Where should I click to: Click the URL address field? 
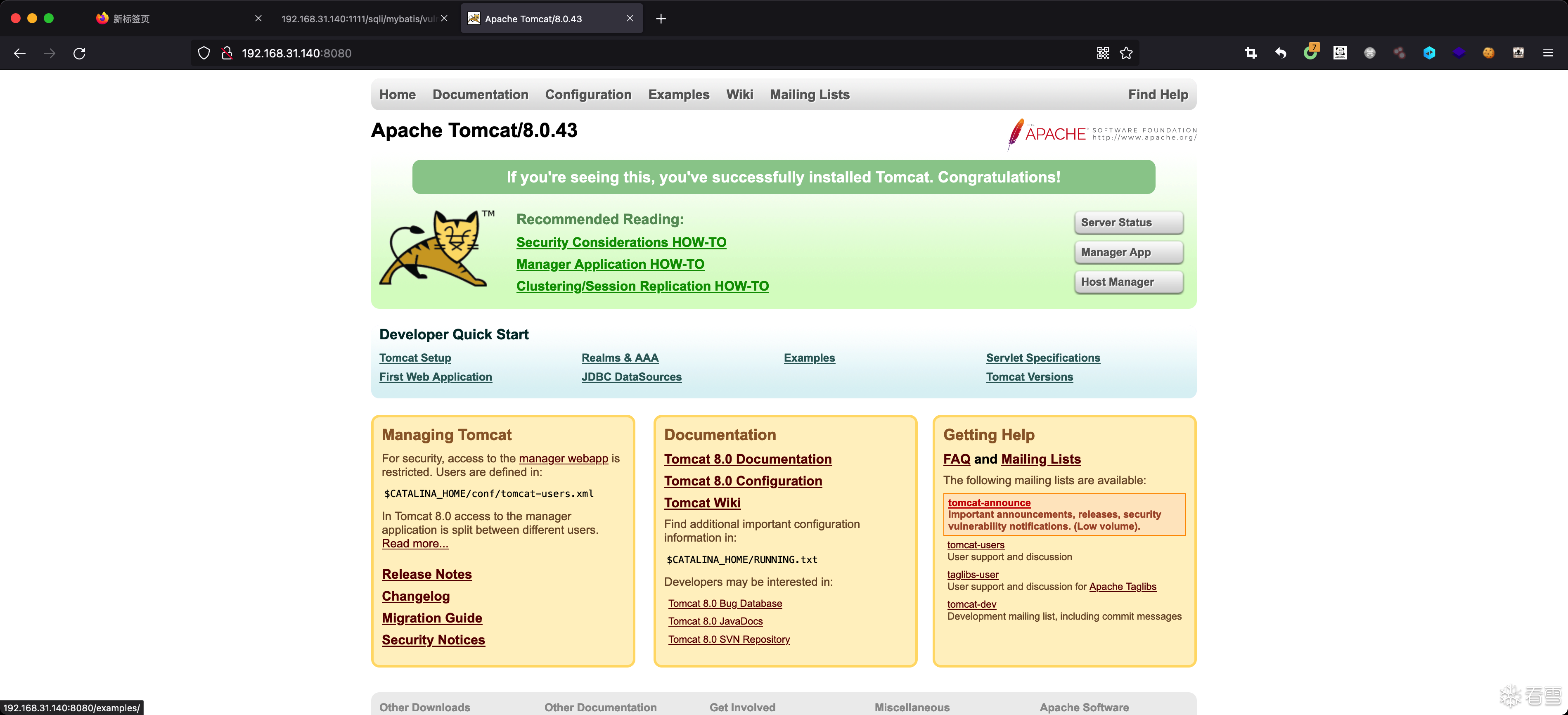[609, 53]
